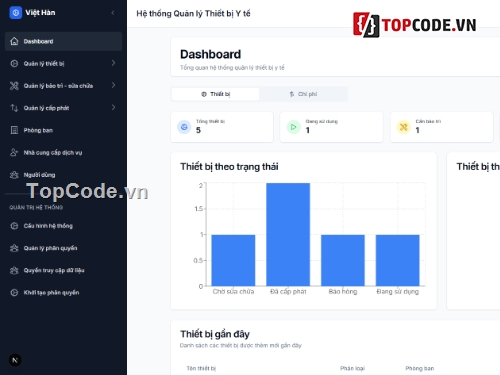Click the Quản lý bảo trì wrench icon
The width and height of the screenshot is (500, 375).
pyautogui.click(x=14, y=86)
